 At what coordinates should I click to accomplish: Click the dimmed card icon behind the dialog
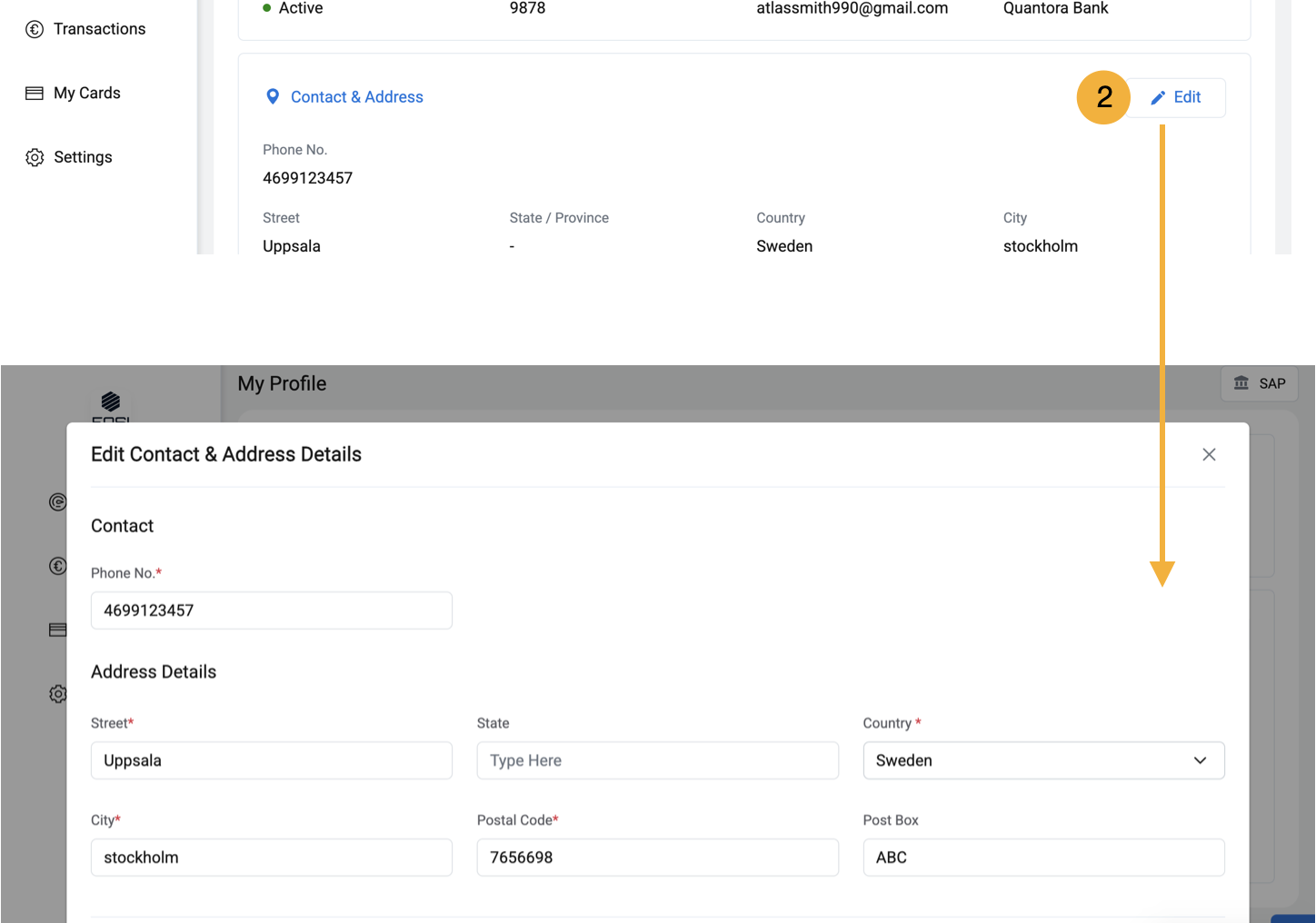(x=58, y=630)
